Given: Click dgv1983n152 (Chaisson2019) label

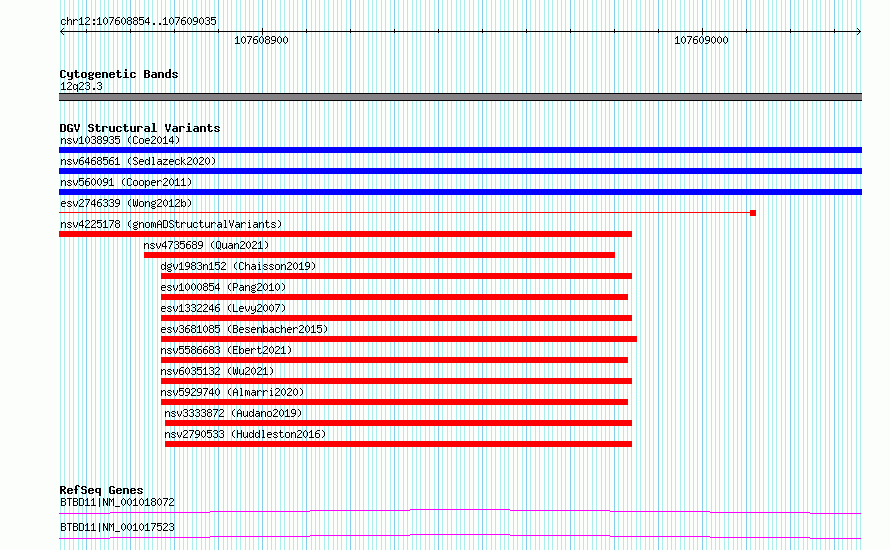Looking at the screenshot, I should coord(238,266).
